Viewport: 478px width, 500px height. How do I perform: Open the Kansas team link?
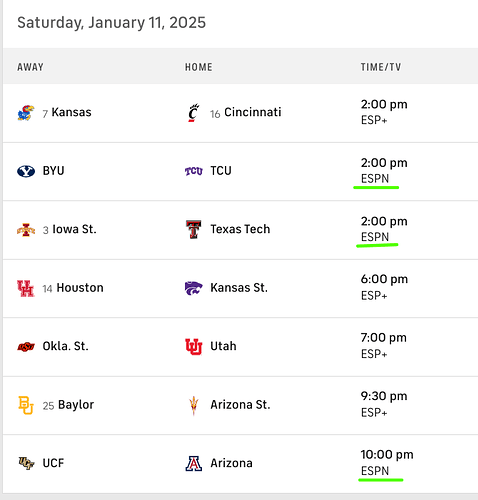coord(71,112)
